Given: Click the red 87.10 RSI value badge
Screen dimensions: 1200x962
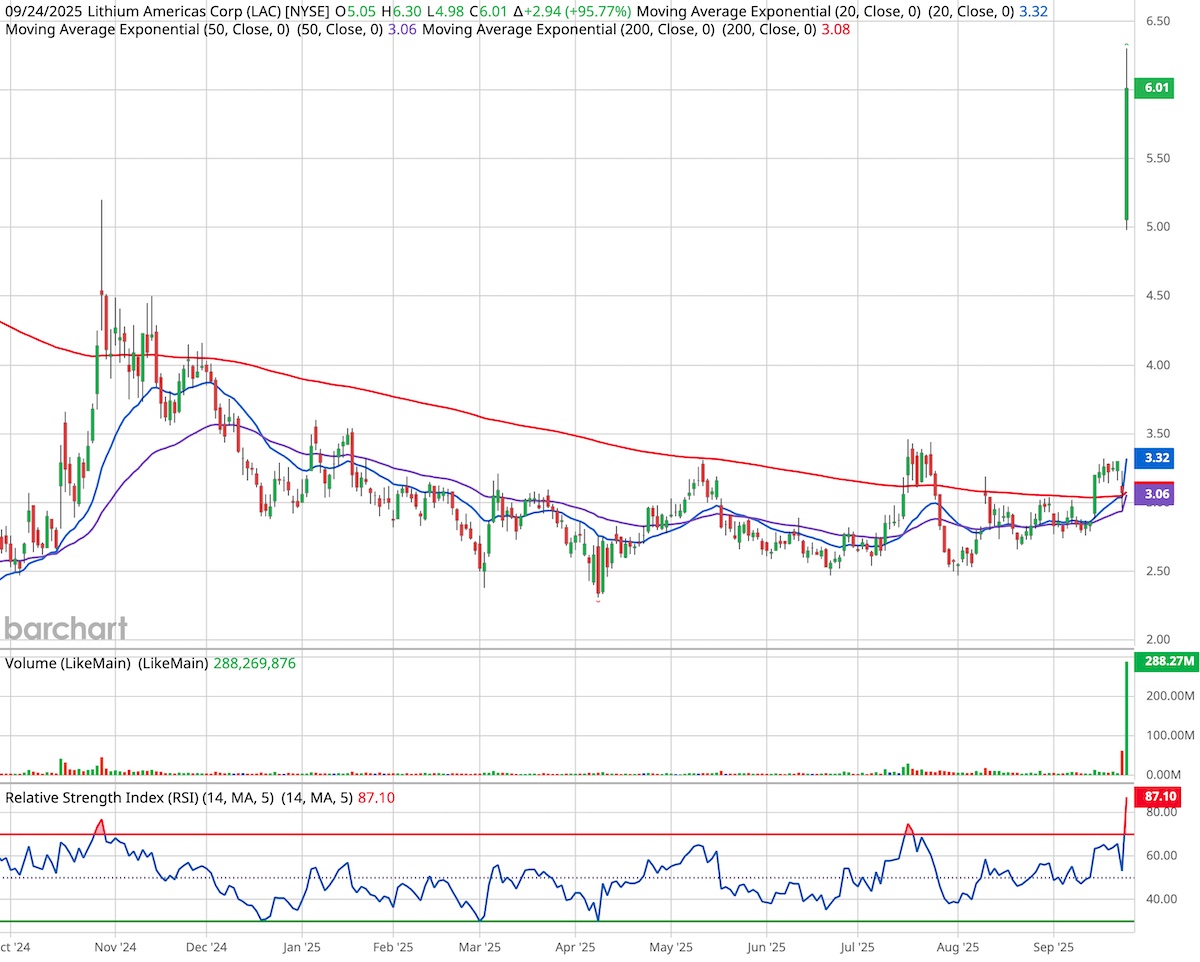Looking at the screenshot, I should click(x=1160, y=797).
